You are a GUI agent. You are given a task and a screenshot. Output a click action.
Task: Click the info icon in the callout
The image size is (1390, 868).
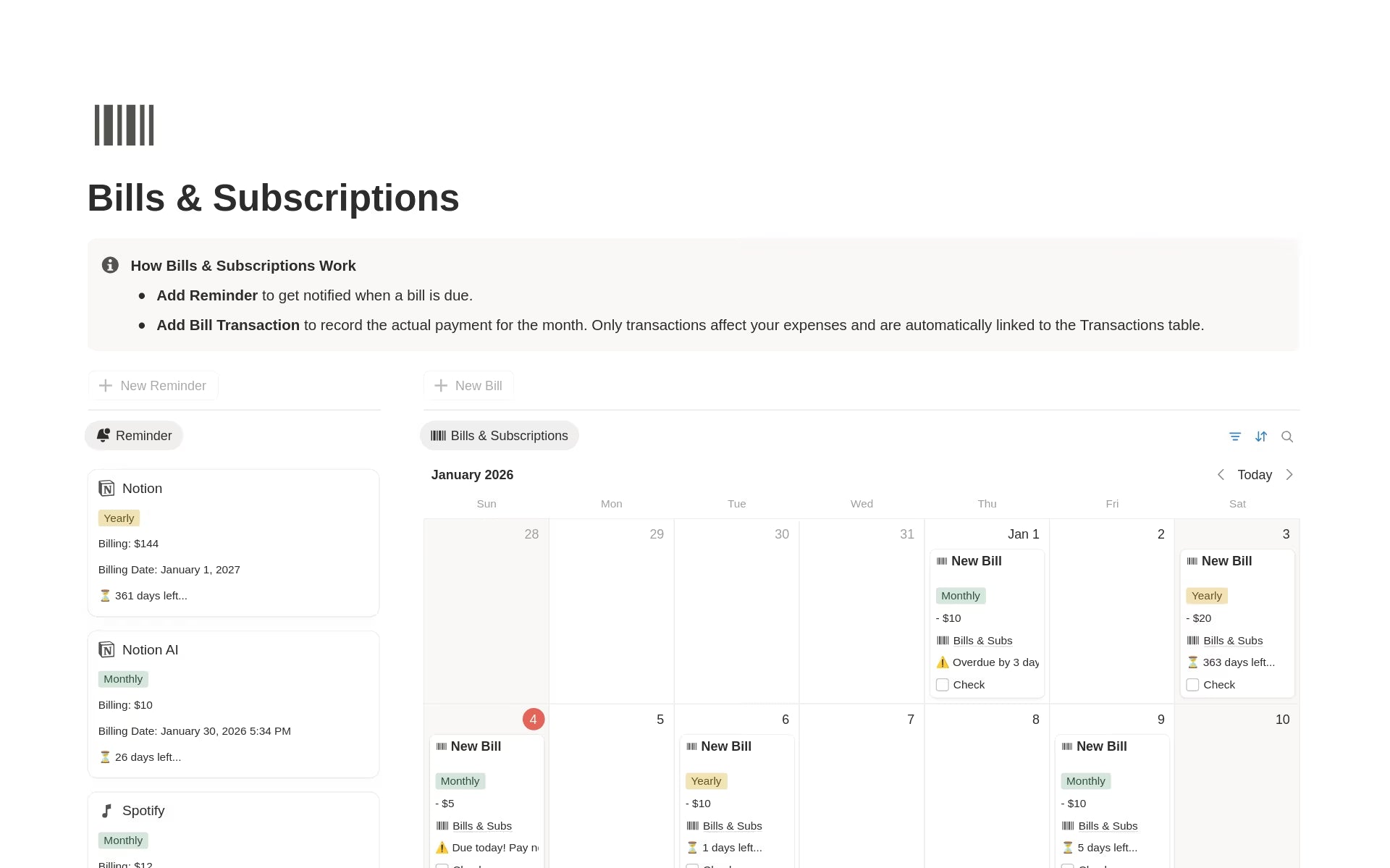(110, 265)
